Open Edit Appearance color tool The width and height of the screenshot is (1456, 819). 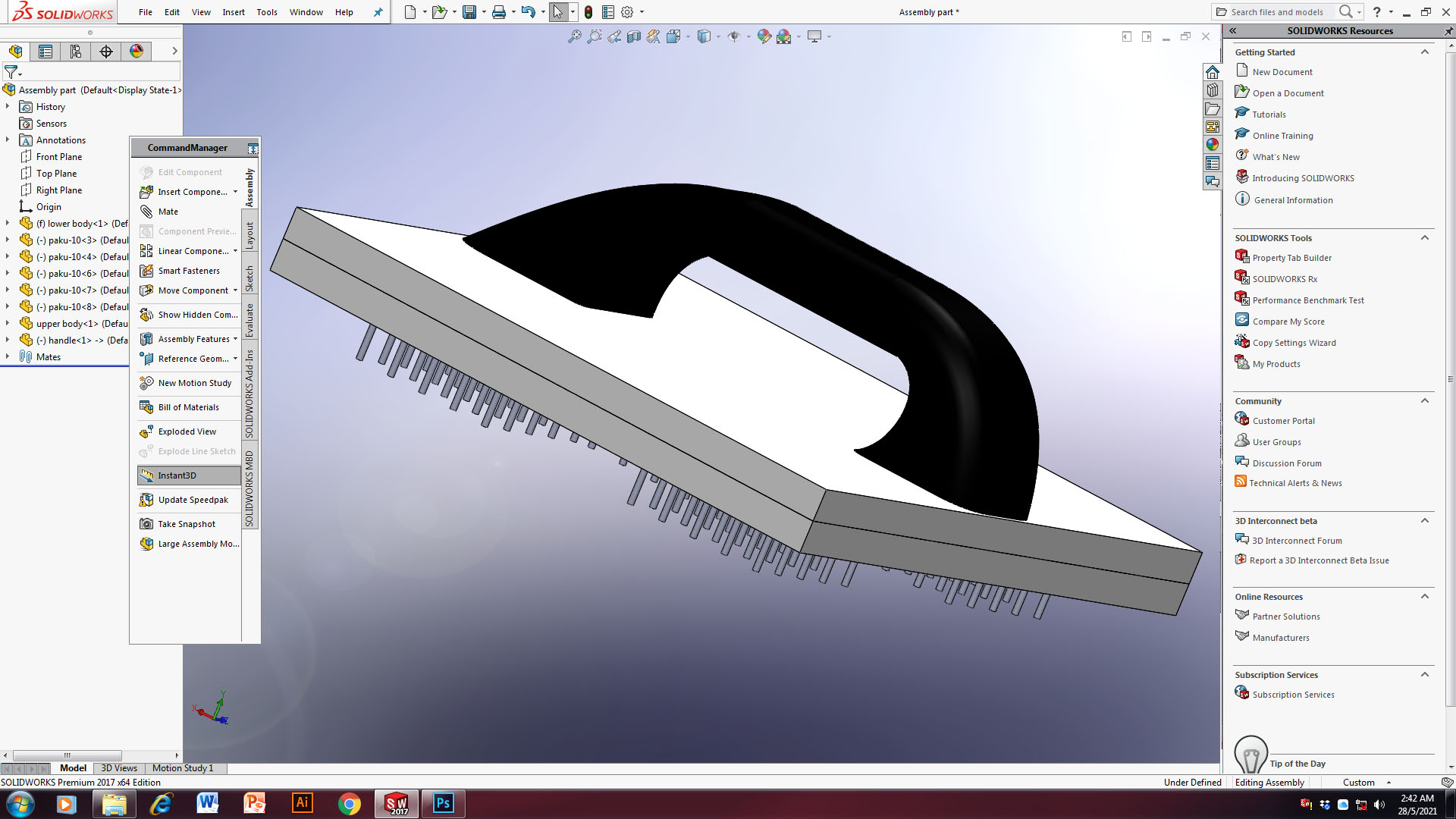click(x=764, y=36)
